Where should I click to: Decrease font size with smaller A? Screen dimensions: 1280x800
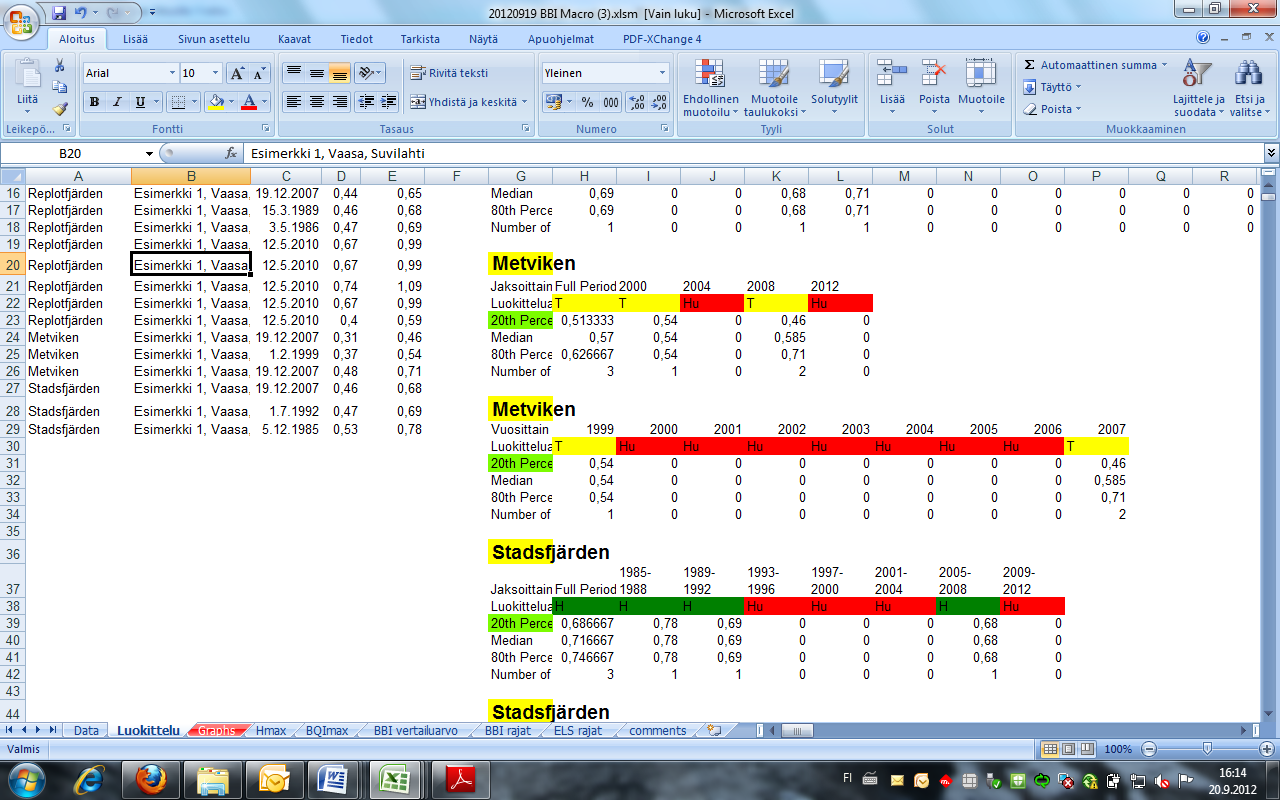[x=259, y=73]
